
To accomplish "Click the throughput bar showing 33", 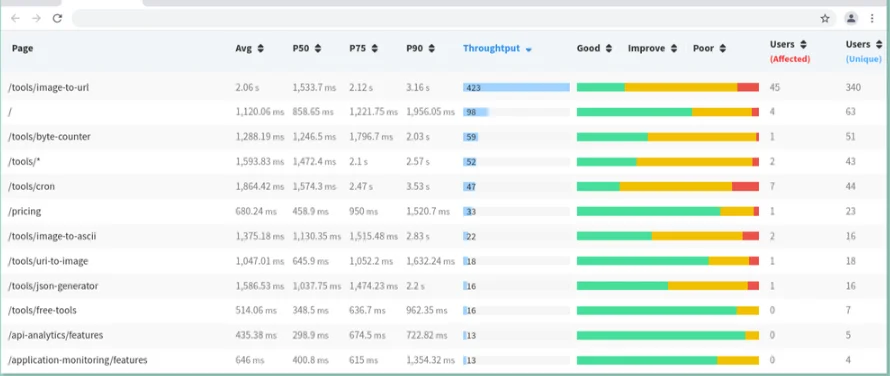I will 516,211.
